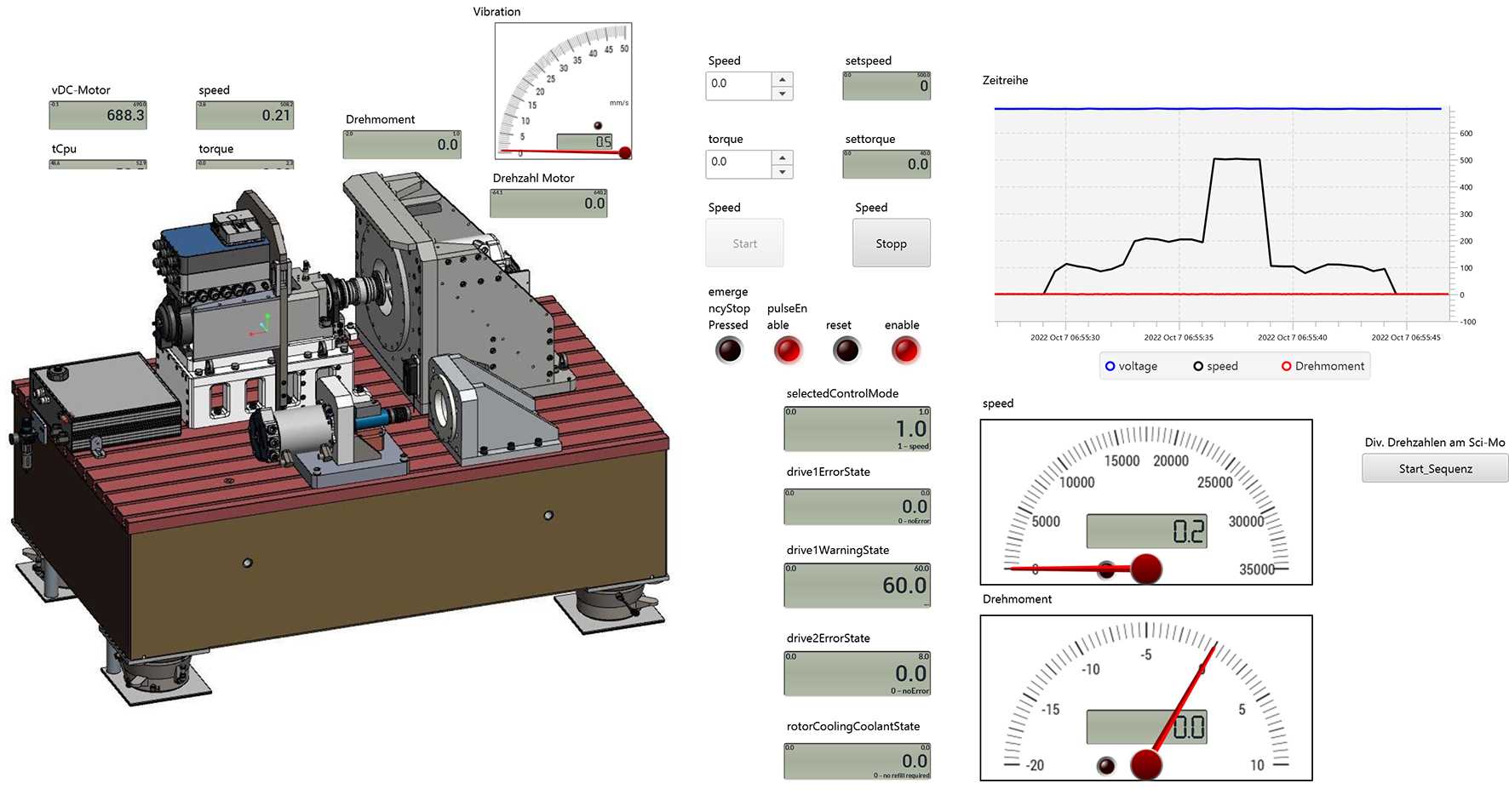Click the red needle knob on Drehmoment gauge
Screen dimensions: 1509x812
pos(1146,764)
